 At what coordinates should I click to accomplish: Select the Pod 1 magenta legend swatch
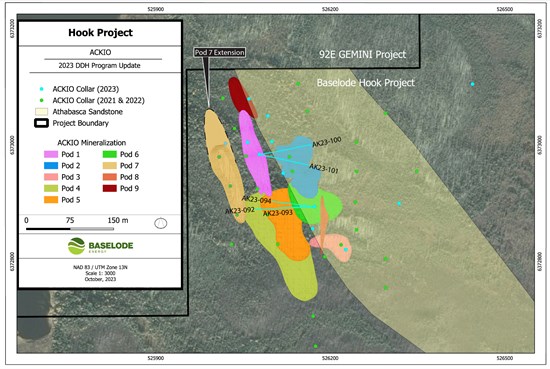click(51, 154)
